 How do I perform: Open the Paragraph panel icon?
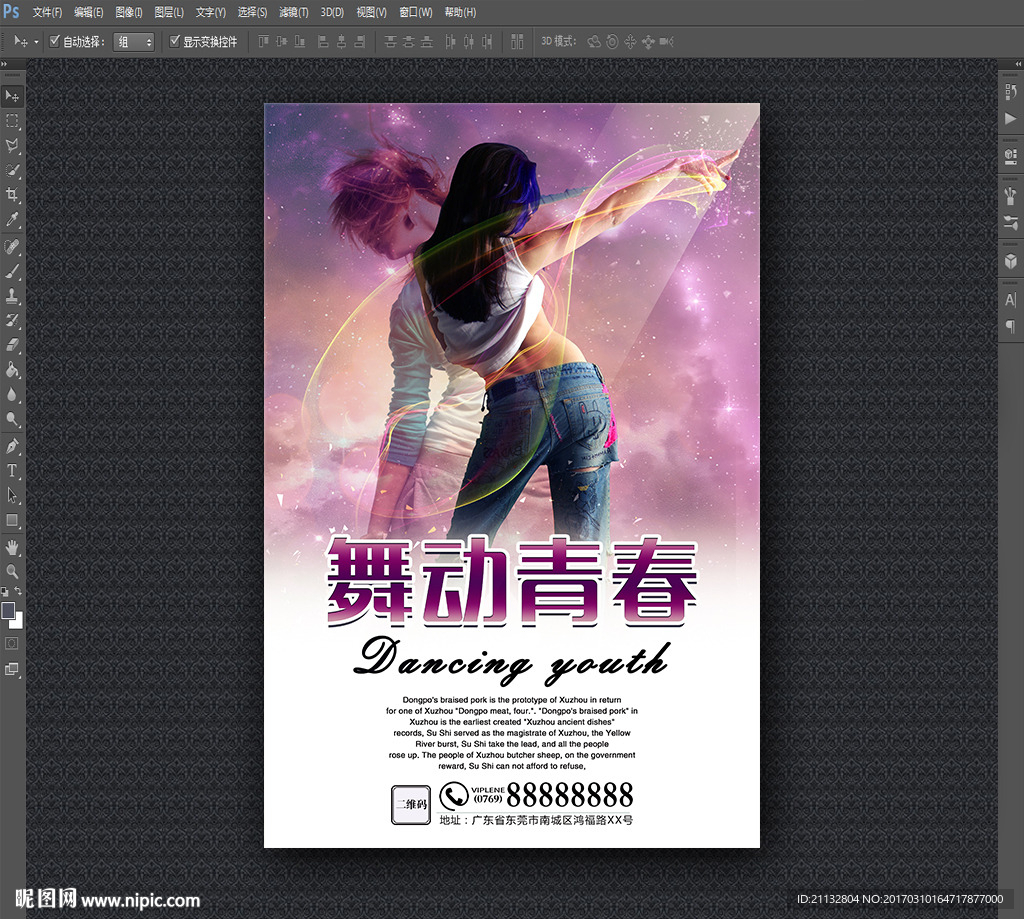(1010, 326)
